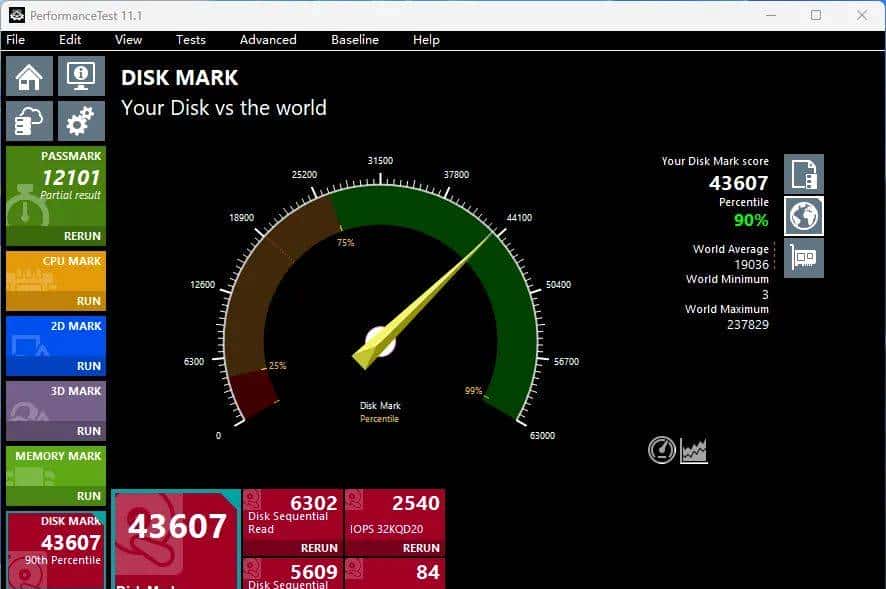Click the hardware card comparison icon
Image resolution: width=886 pixels, height=589 pixels.
click(x=804, y=258)
